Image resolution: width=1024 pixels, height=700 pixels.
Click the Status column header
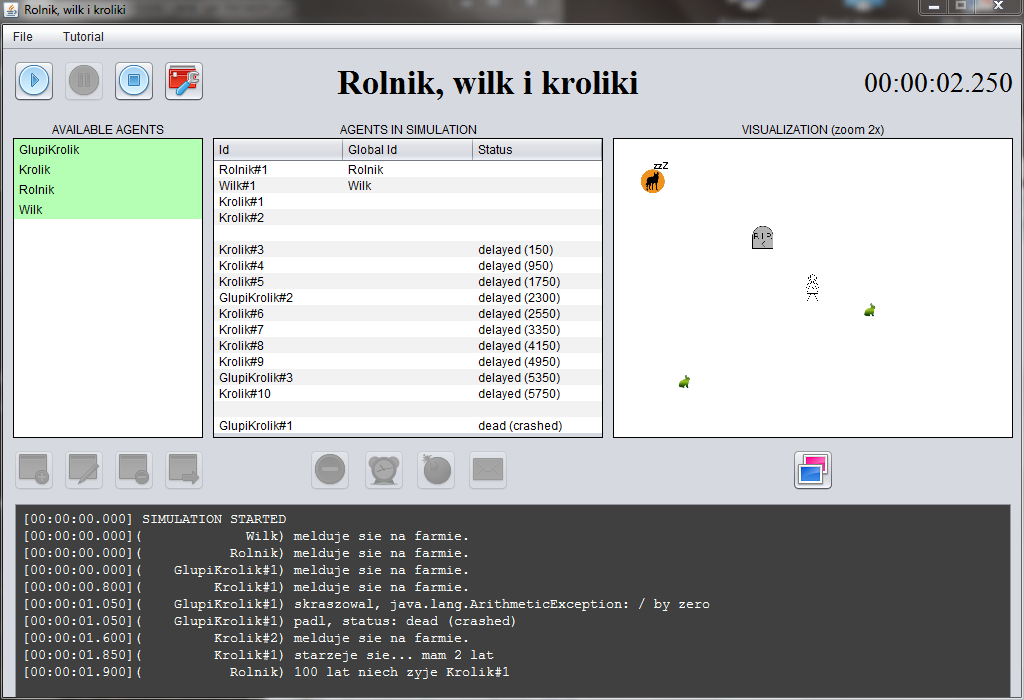point(537,150)
